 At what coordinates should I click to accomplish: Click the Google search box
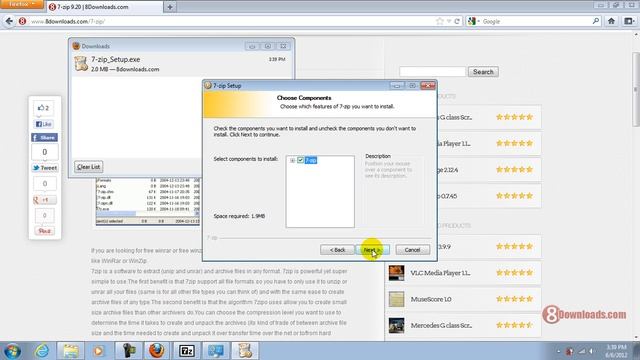click(x=536, y=21)
